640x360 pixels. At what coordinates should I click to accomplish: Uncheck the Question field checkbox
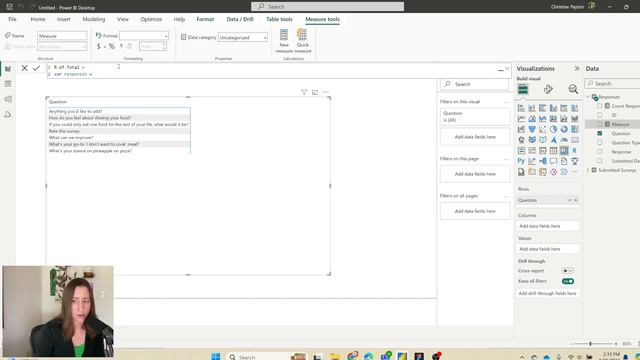(600, 133)
